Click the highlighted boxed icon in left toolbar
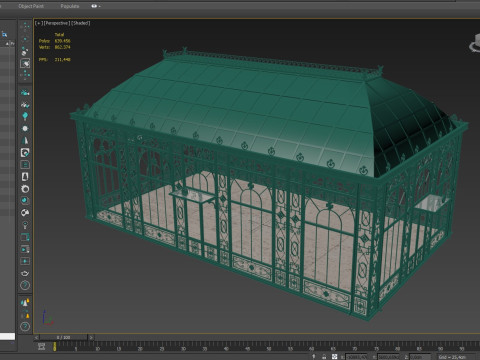The width and height of the screenshot is (480, 360). click(x=25, y=63)
